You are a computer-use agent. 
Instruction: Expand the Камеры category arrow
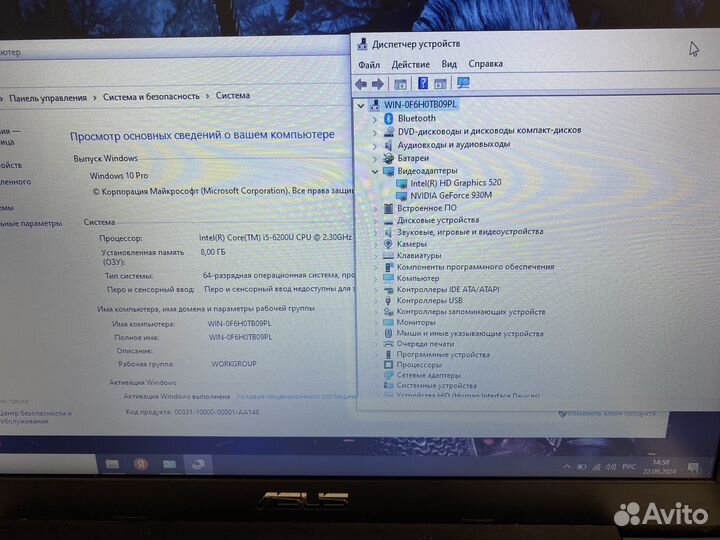coord(376,244)
